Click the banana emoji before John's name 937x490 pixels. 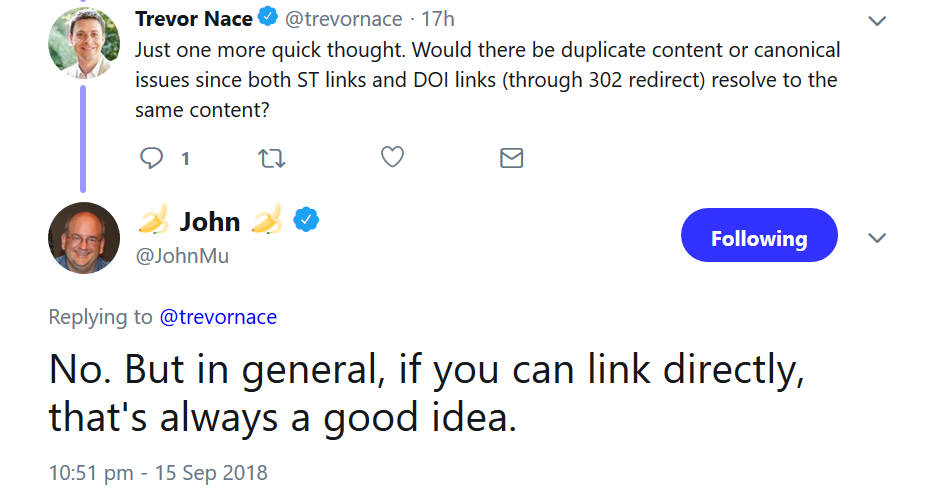[152, 220]
